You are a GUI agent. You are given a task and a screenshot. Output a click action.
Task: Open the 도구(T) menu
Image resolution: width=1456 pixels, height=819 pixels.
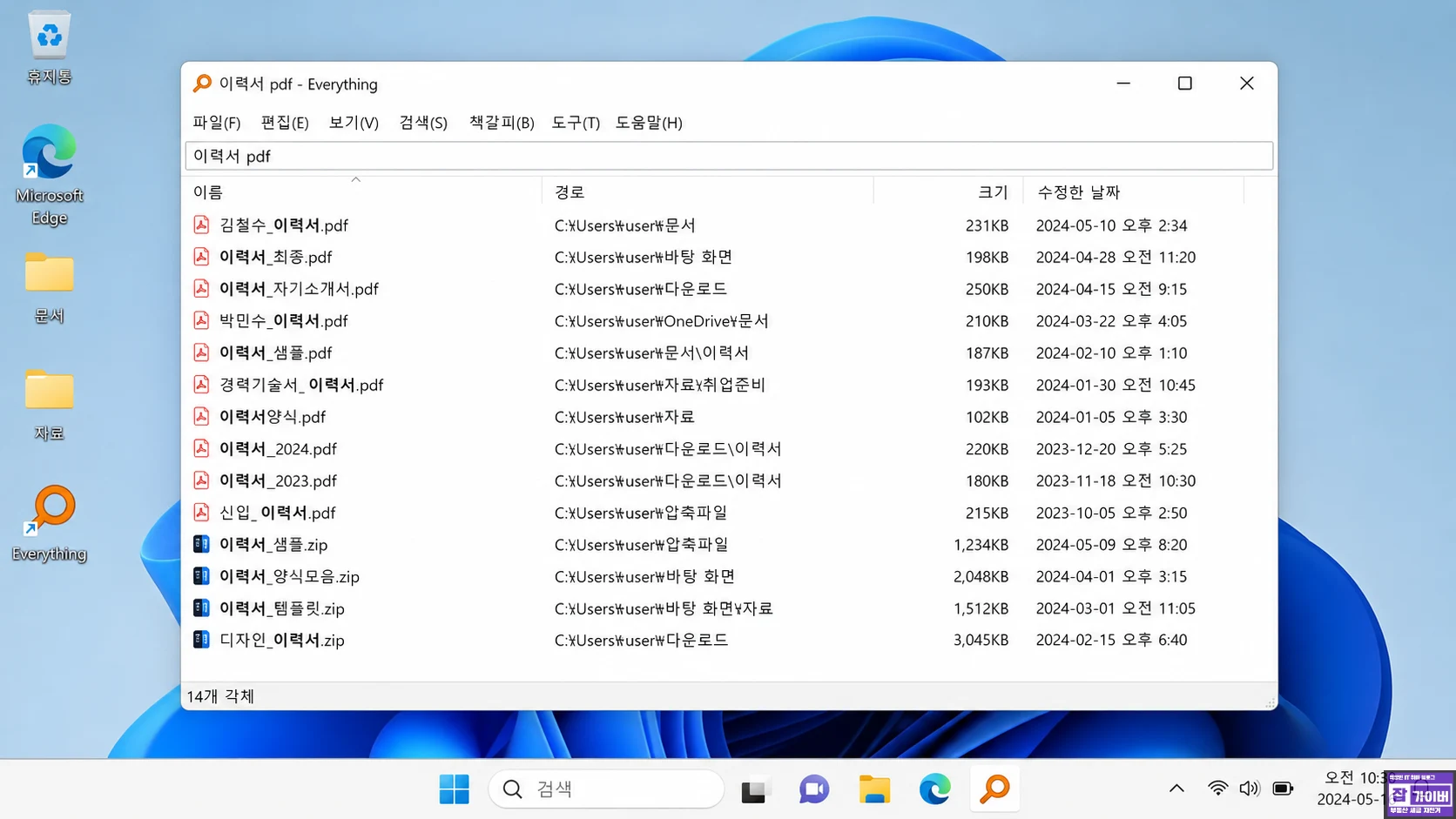tap(576, 123)
